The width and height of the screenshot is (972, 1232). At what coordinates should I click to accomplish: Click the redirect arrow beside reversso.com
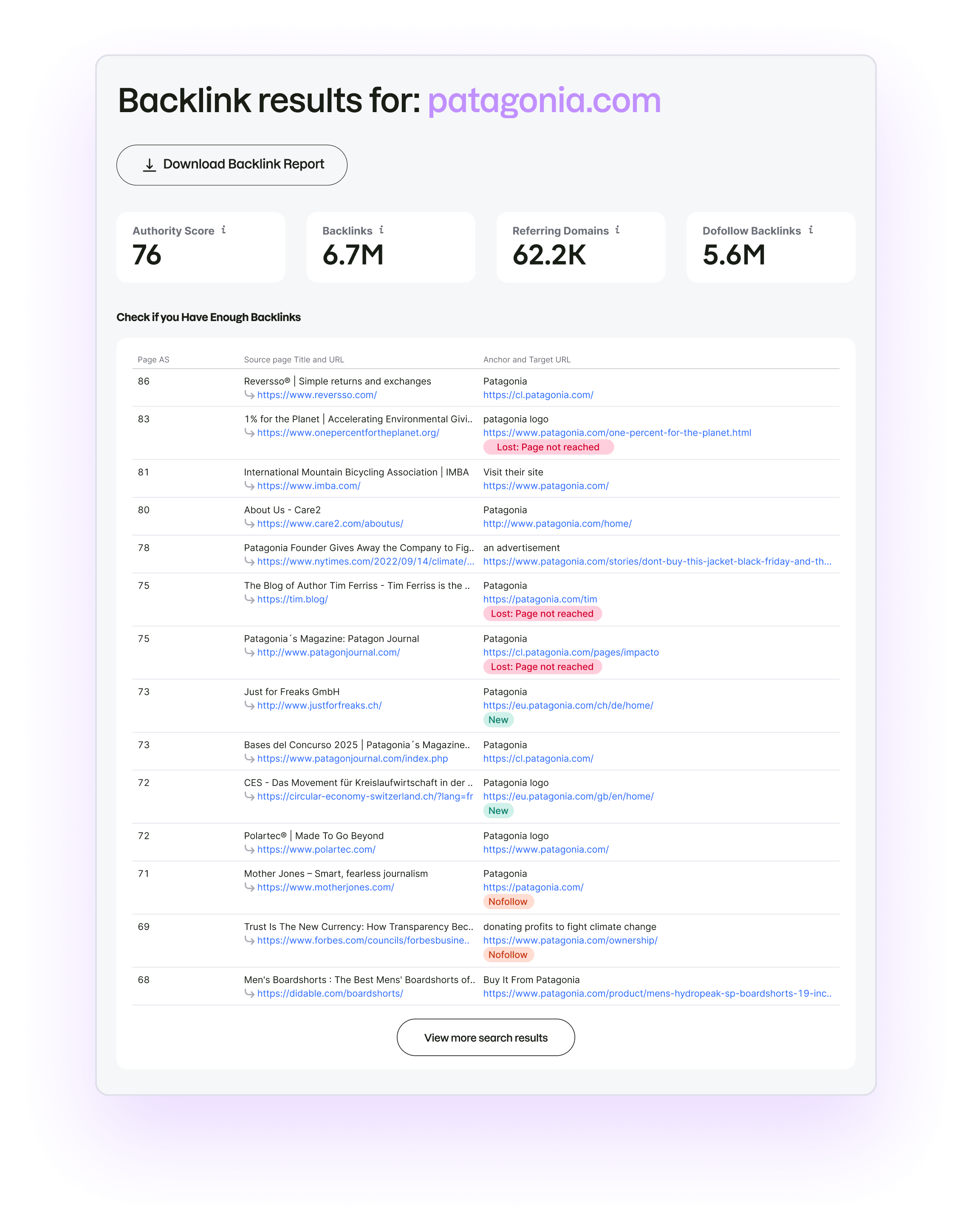pyautogui.click(x=249, y=395)
